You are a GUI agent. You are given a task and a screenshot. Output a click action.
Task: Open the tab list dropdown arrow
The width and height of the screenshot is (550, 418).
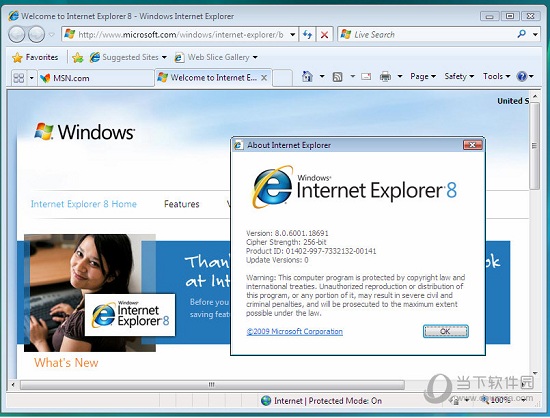(x=32, y=78)
